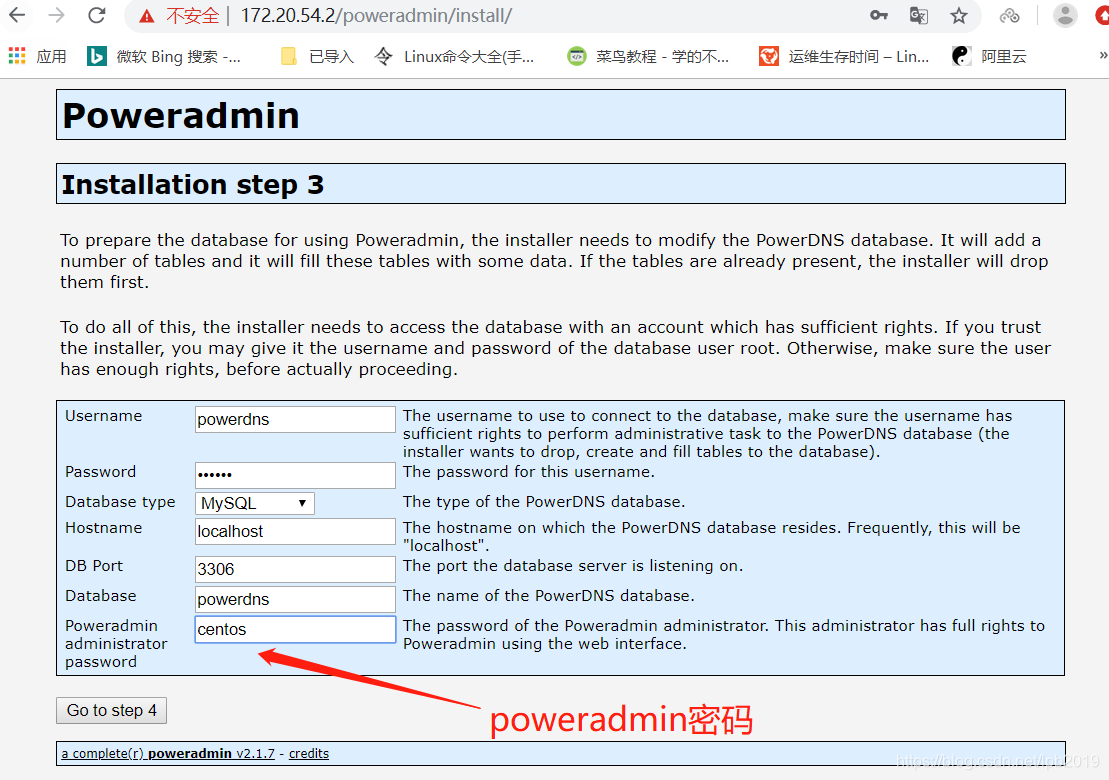Show more bookmarks via the chevron

click(1103, 56)
